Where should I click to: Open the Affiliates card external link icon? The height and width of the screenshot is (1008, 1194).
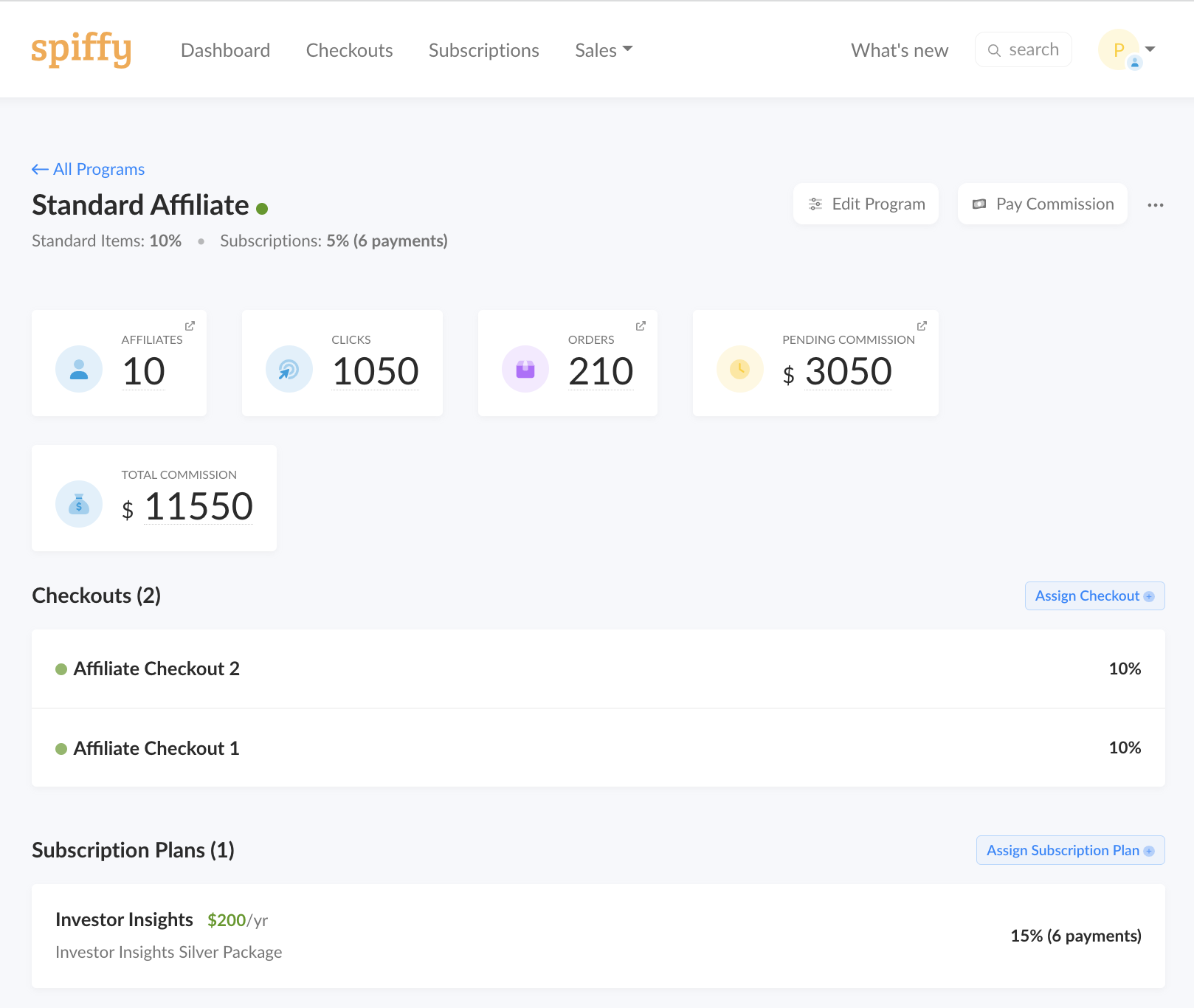pyautogui.click(x=190, y=325)
